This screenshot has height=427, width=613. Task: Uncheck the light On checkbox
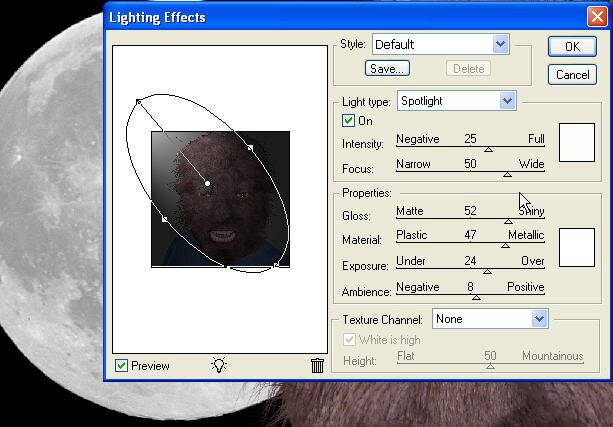point(348,120)
